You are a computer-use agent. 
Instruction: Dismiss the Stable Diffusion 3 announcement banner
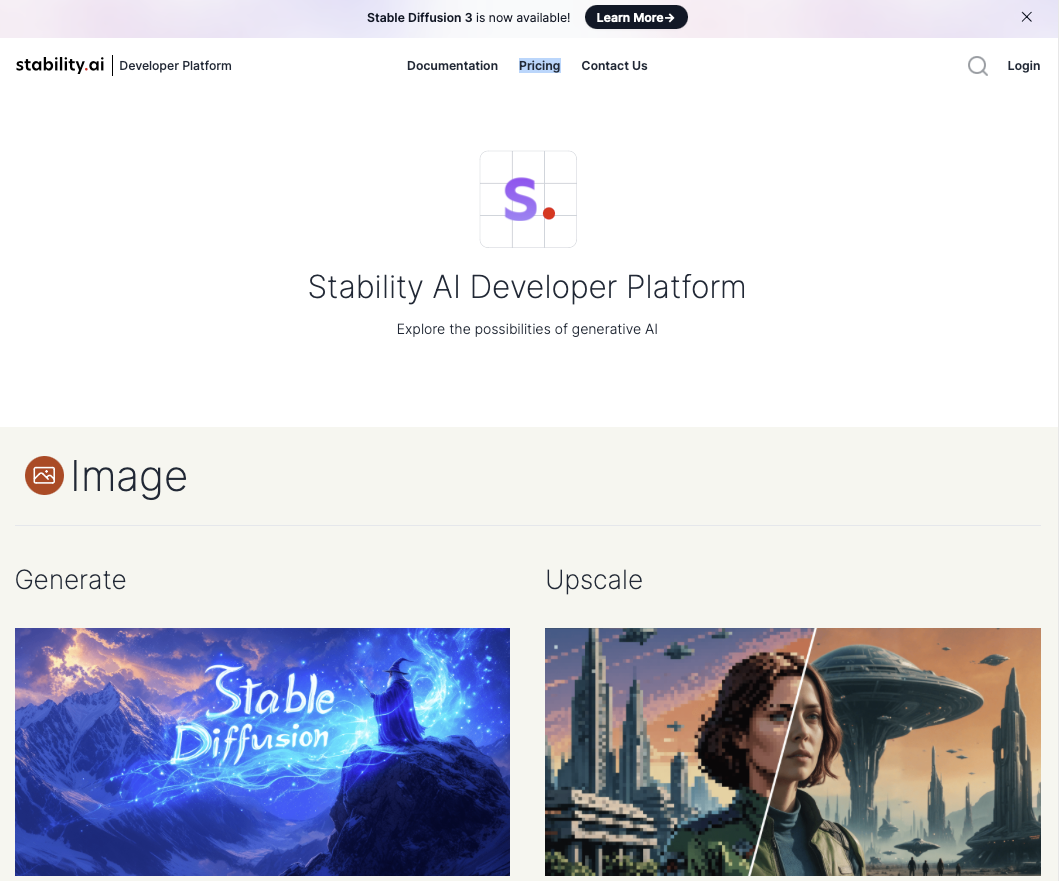tap(1027, 17)
